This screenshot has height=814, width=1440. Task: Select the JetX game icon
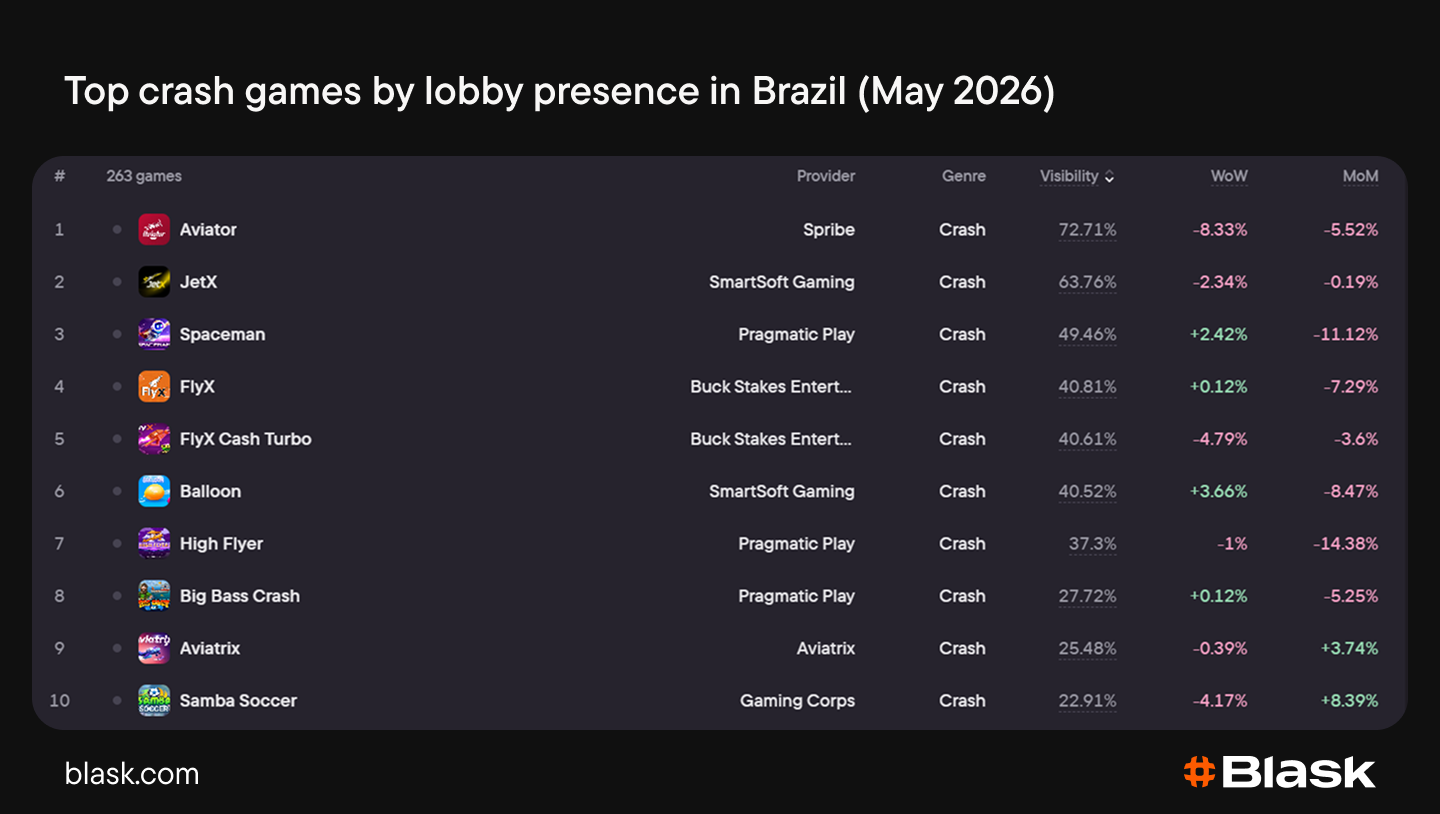[x=154, y=282]
